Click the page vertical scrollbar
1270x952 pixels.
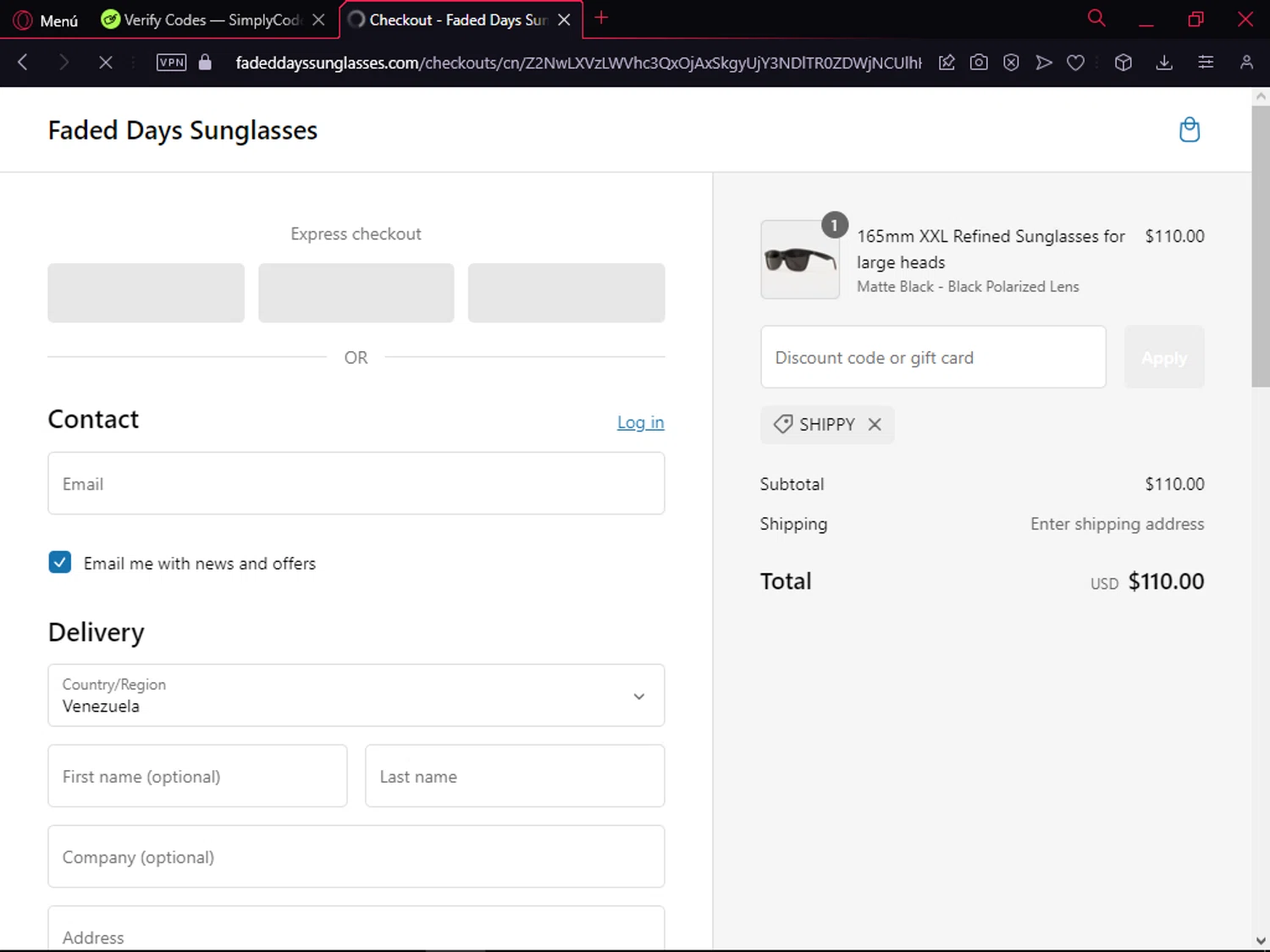[1261, 245]
